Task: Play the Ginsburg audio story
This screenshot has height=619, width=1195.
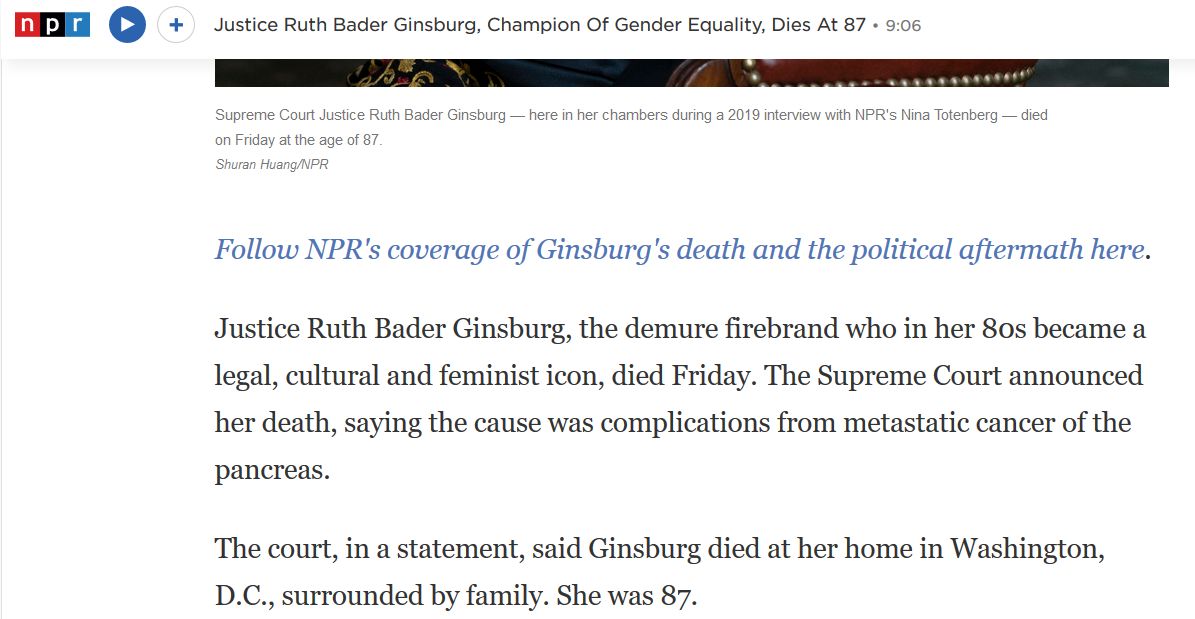Action: tap(127, 24)
